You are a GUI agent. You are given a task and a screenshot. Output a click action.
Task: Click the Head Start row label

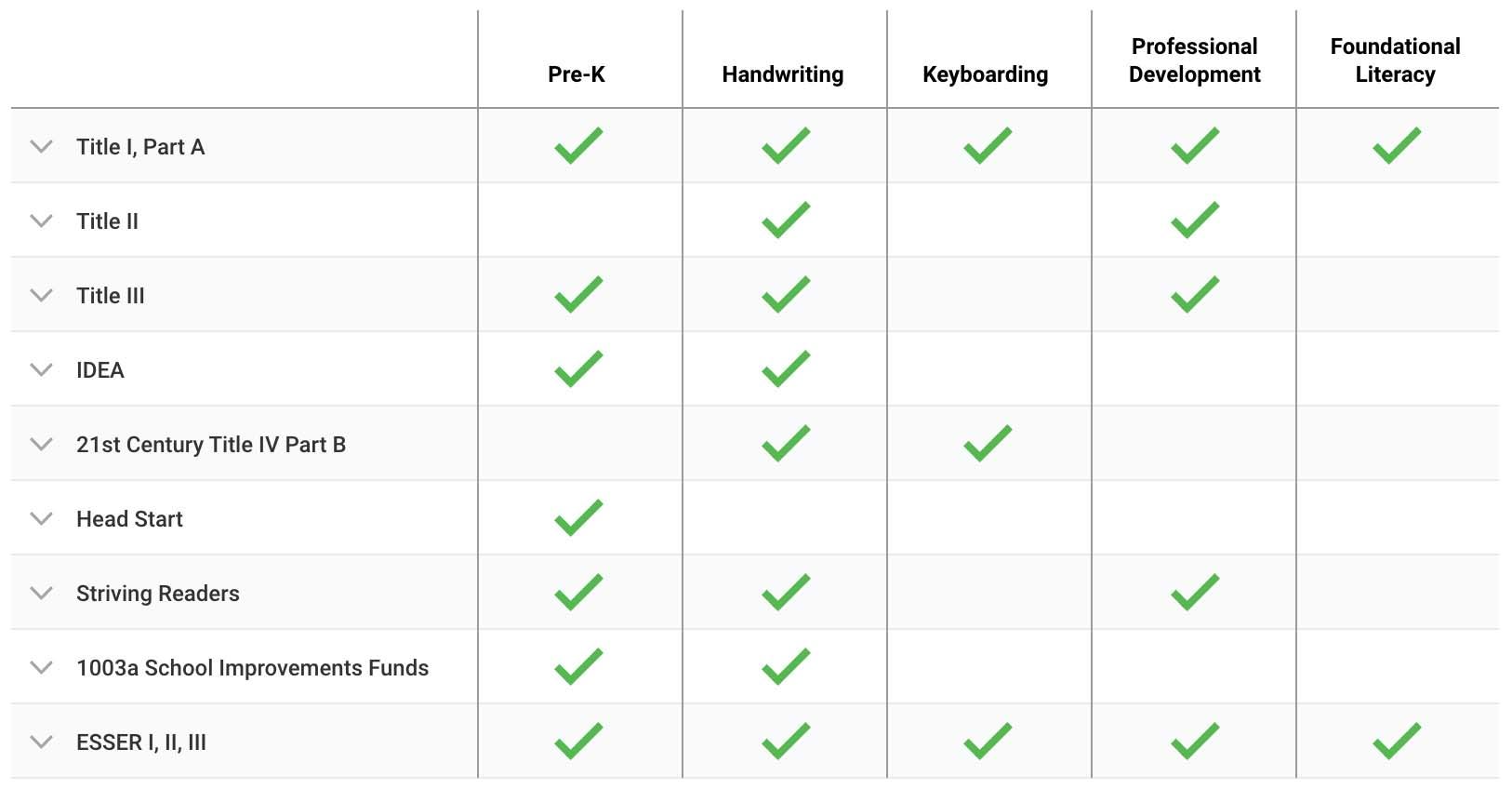click(129, 519)
